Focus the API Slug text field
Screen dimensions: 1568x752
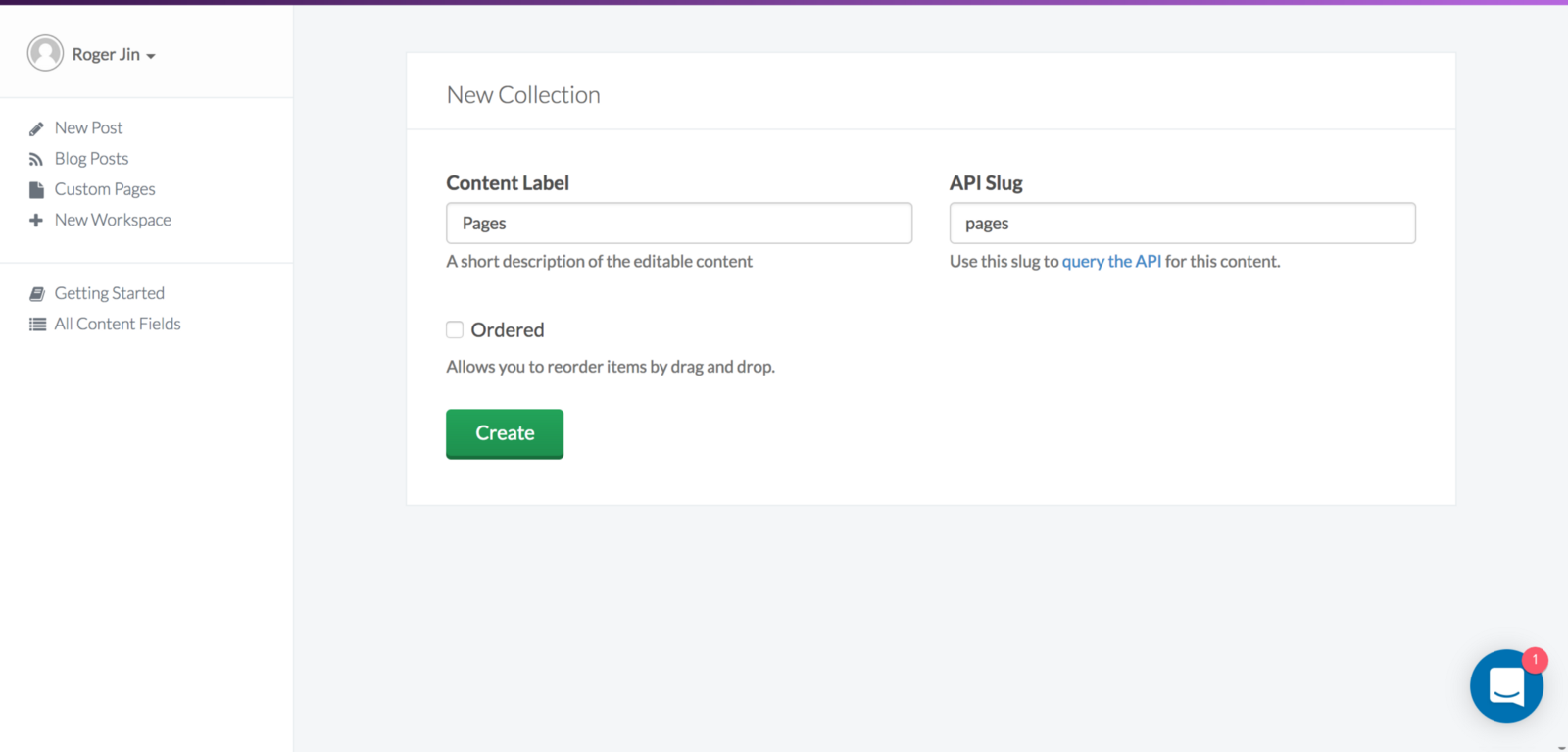point(1182,224)
